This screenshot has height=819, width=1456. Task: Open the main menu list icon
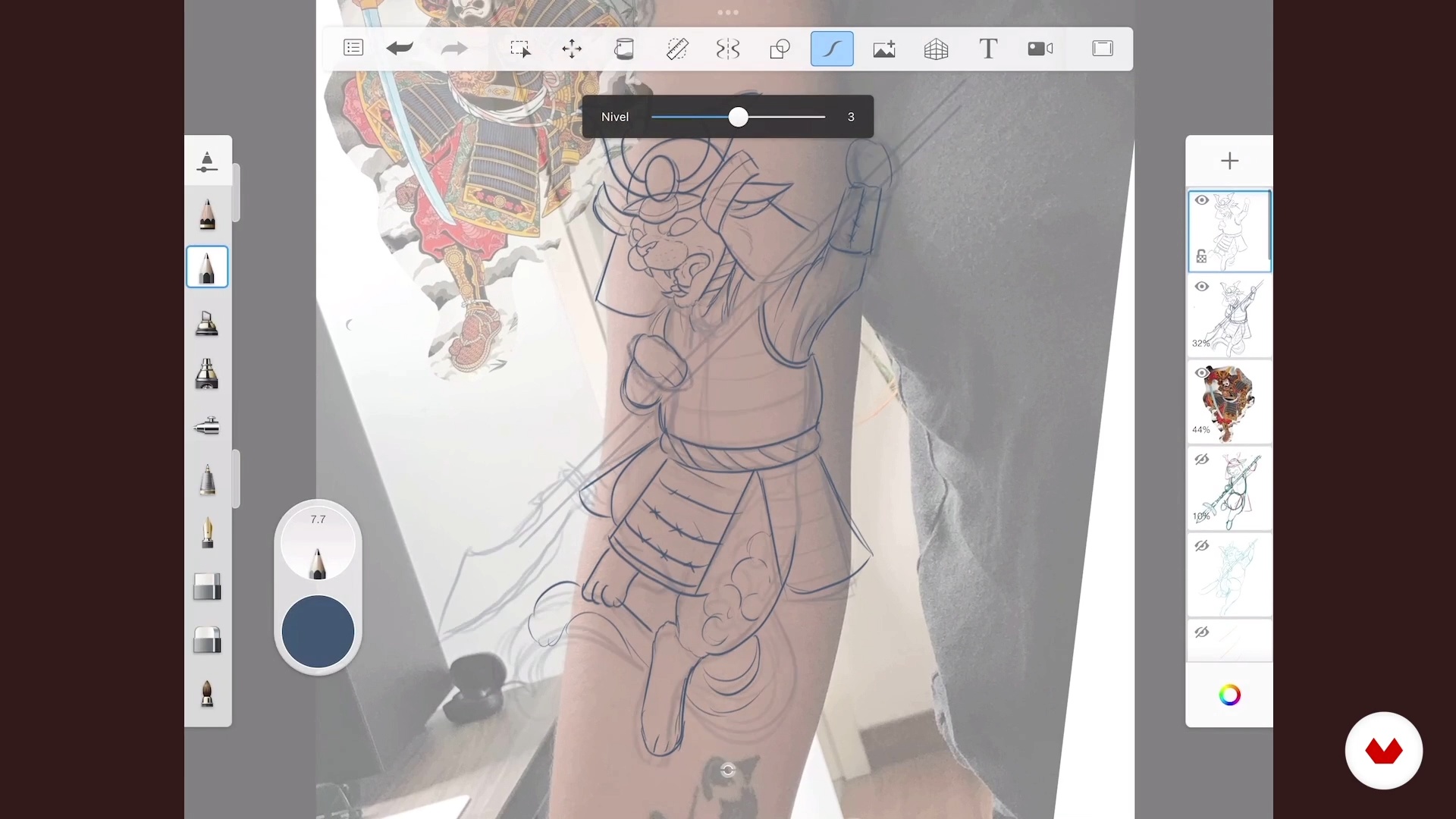tap(353, 48)
